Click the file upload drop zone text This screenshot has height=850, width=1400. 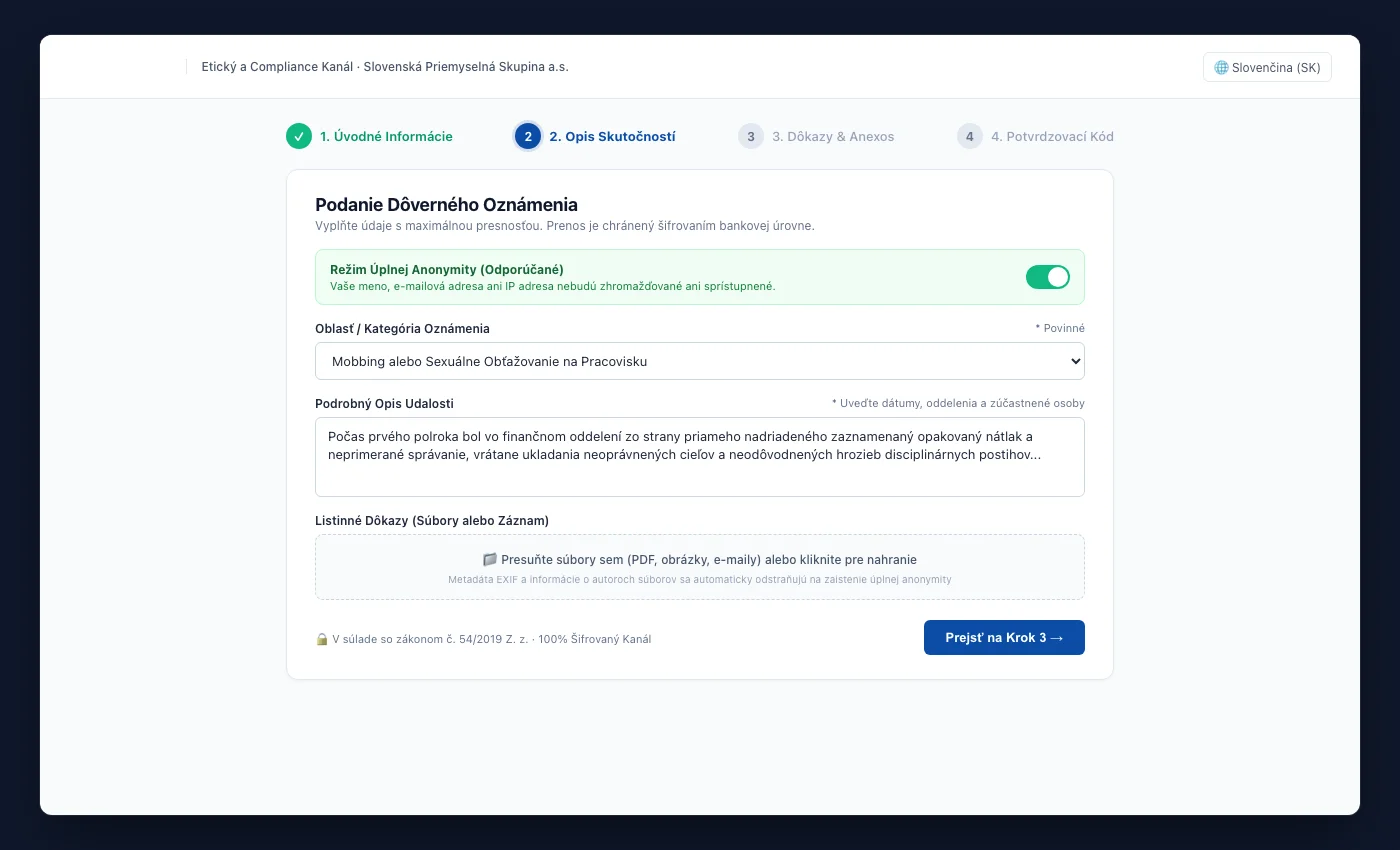(x=709, y=560)
